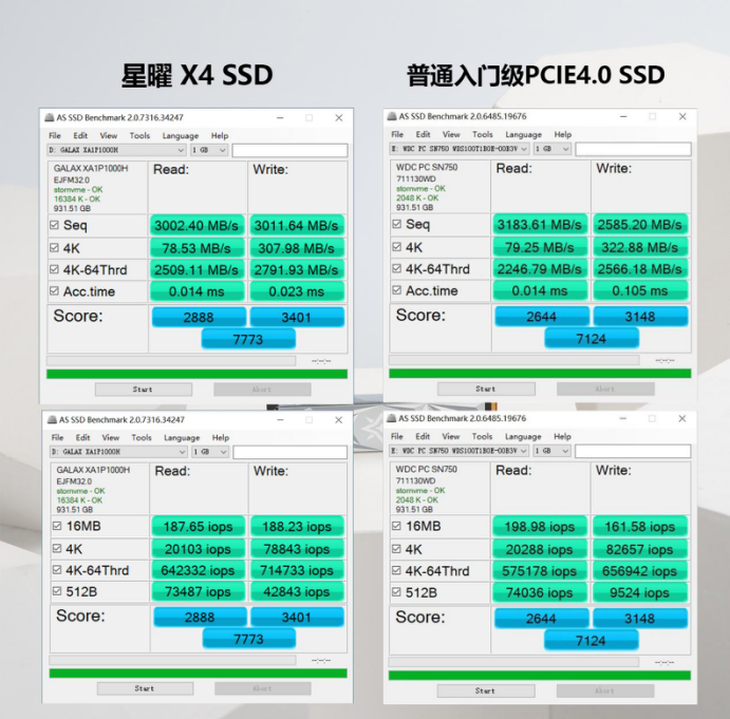This screenshot has width=730, height=719.
Task: Expand drive selector in WDC iops window
Action: click(459, 451)
